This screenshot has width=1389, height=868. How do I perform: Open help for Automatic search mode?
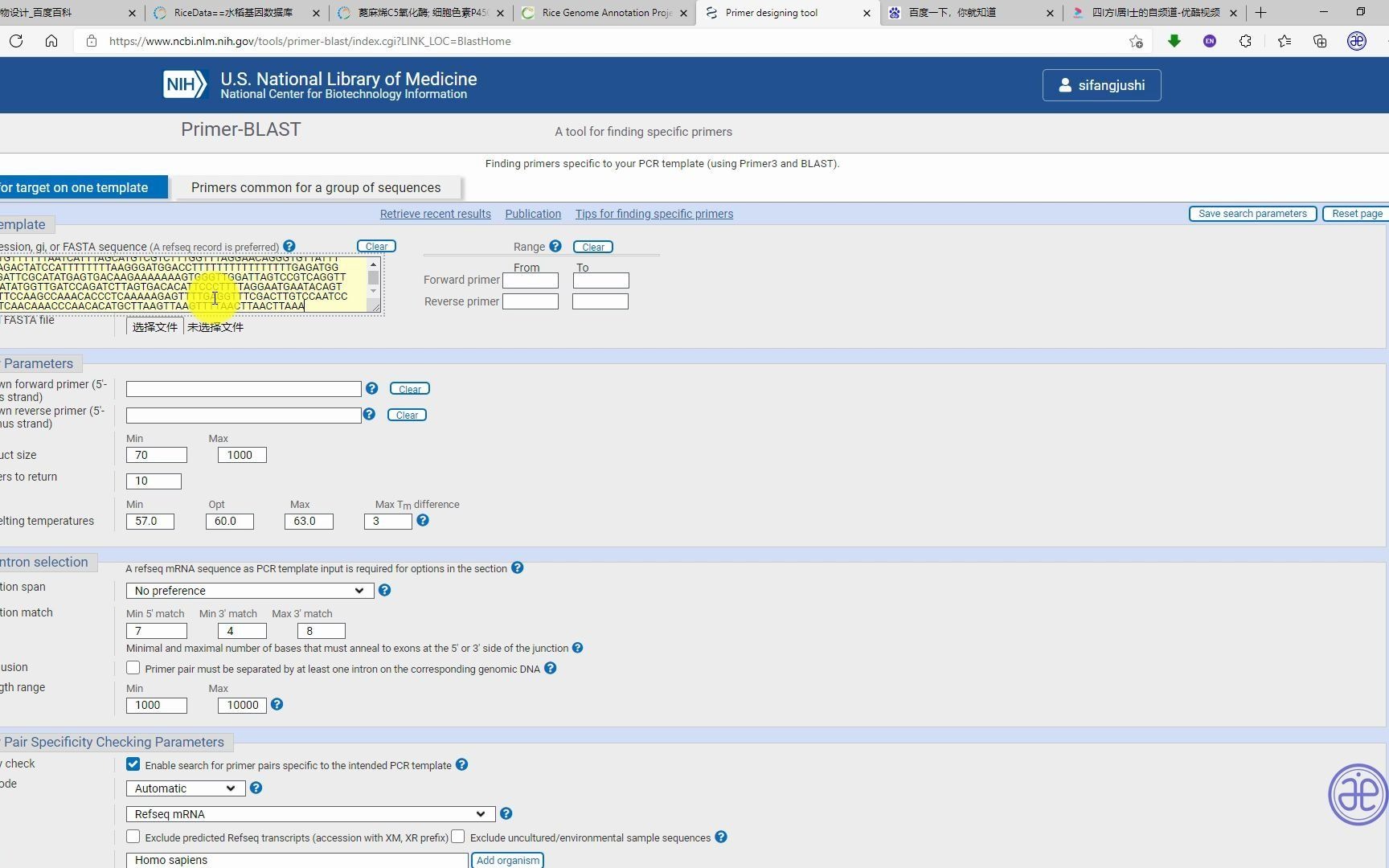[x=256, y=788]
